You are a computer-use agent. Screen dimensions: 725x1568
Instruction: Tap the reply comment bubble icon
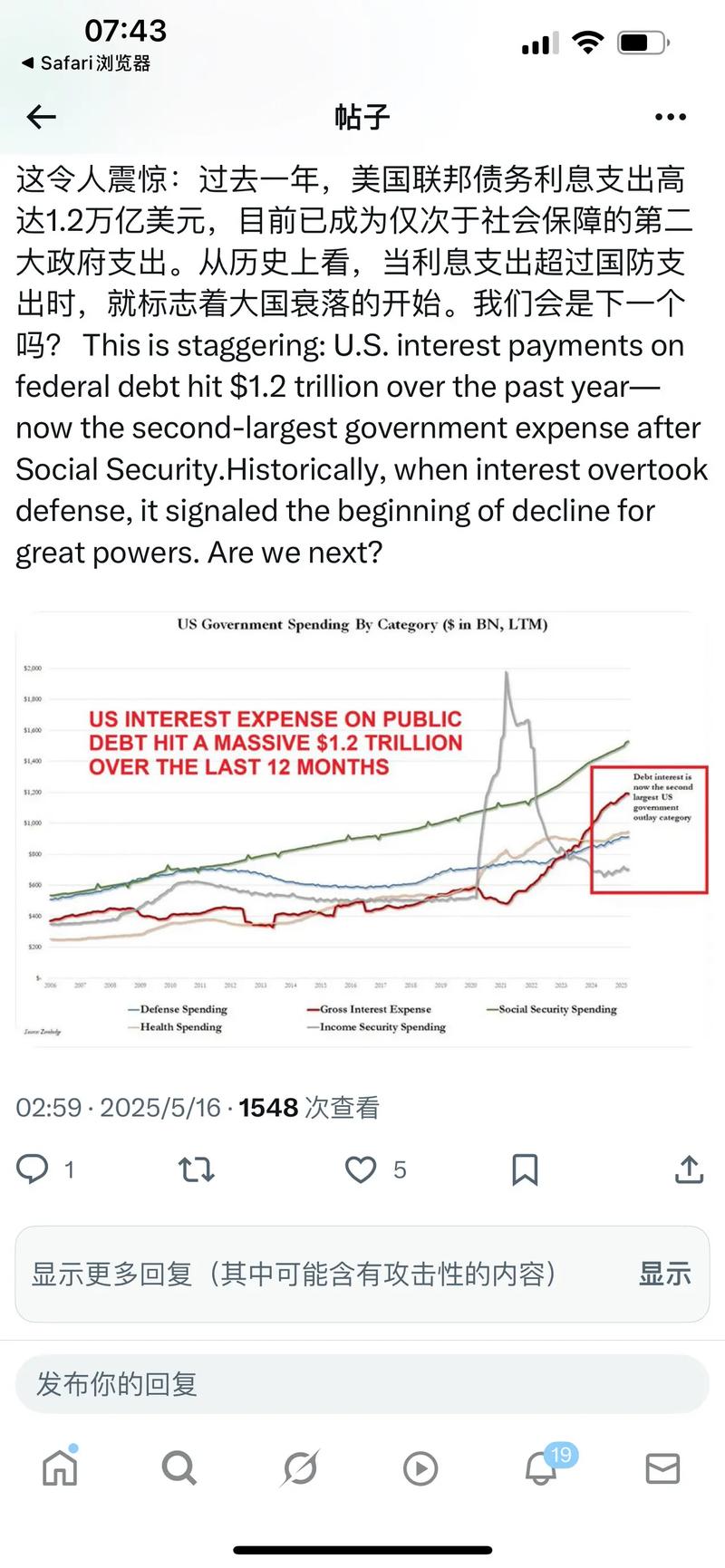tap(34, 1169)
